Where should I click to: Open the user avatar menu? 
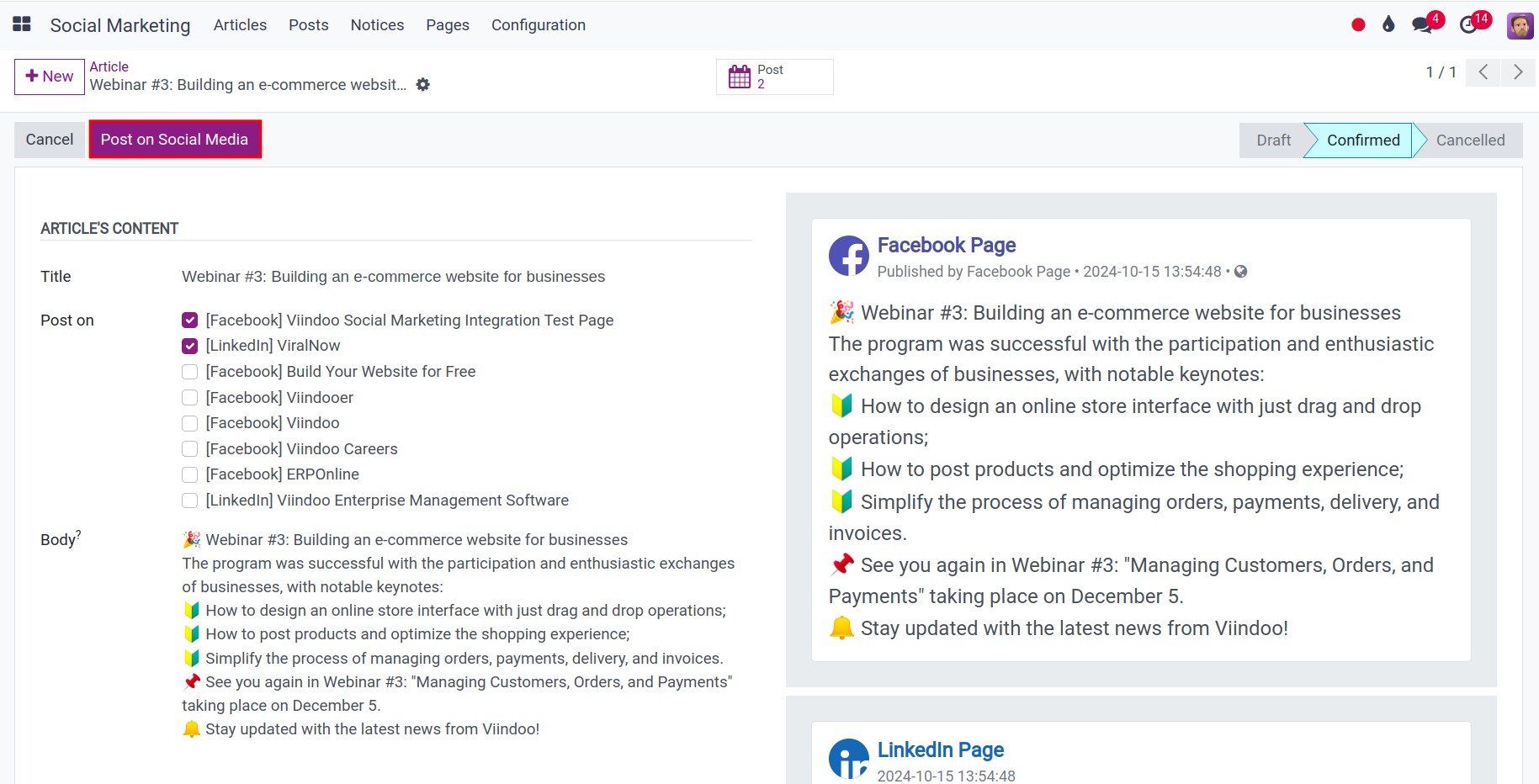pyautogui.click(x=1520, y=25)
